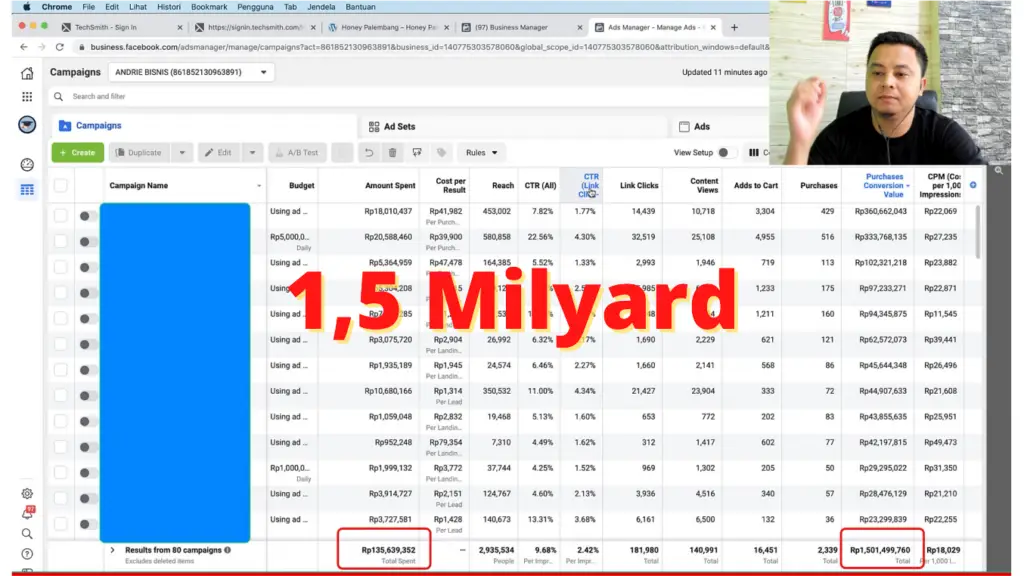Switch to the Ad Sets tab
The image size is (1024, 576).
click(399, 126)
